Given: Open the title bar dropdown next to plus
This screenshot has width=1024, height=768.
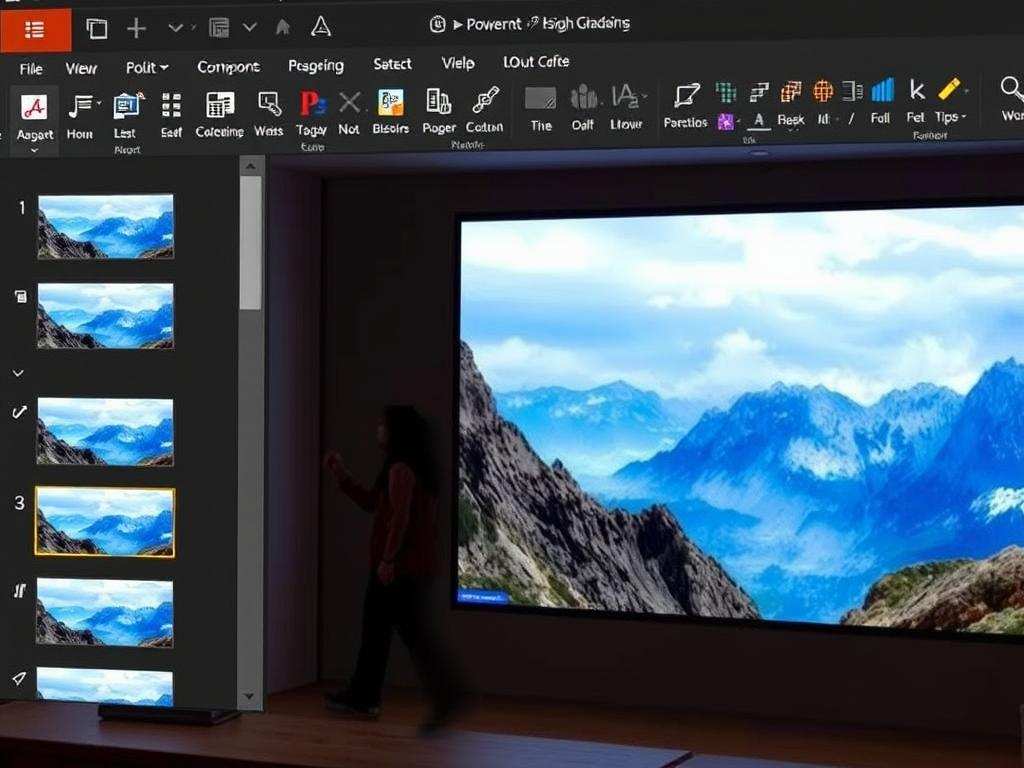Looking at the screenshot, I should pyautogui.click(x=175, y=28).
